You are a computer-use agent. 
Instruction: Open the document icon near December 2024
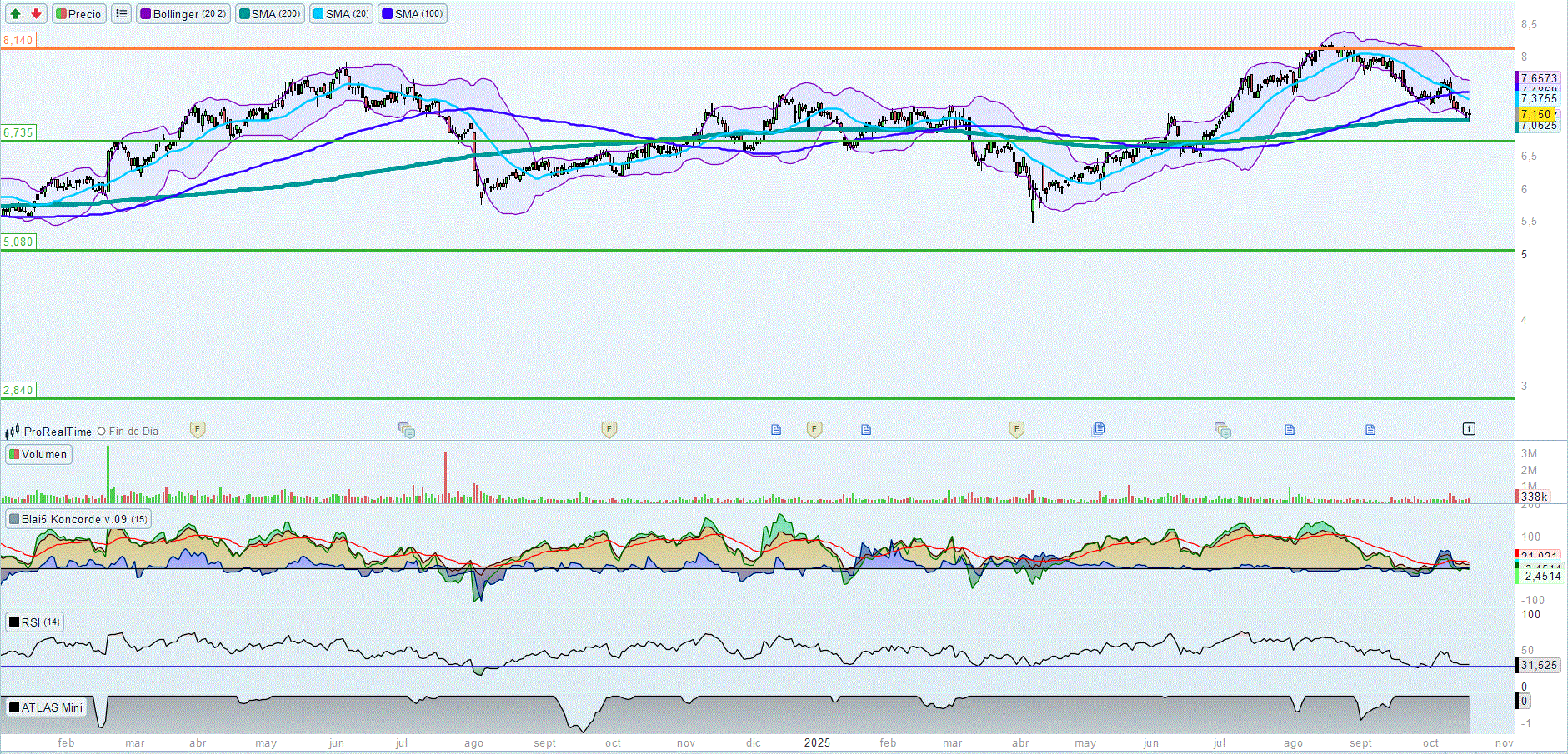point(776,430)
